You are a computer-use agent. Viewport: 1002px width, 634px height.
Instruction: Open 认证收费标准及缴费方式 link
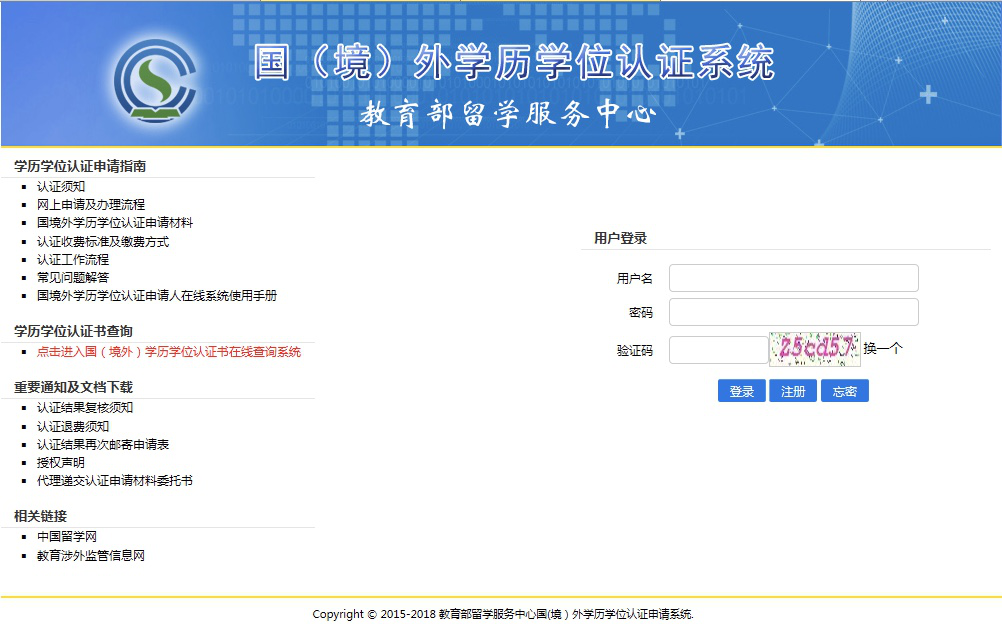coord(103,241)
